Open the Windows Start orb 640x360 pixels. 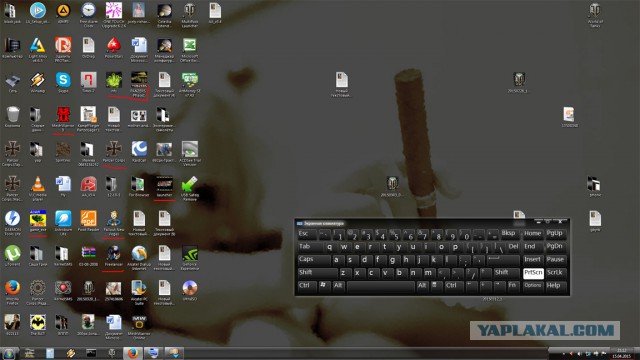tap(9, 353)
